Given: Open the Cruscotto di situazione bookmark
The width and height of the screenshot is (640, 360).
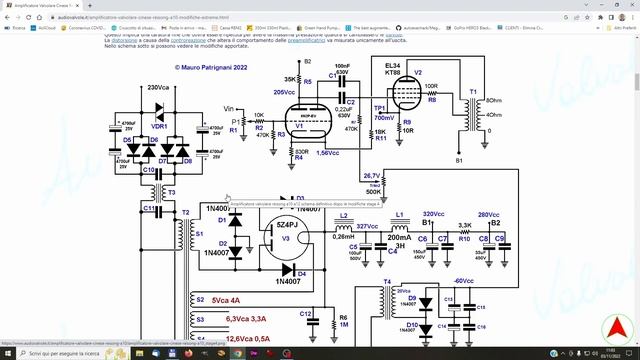Looking at the screenshot, I should point(133,28).
